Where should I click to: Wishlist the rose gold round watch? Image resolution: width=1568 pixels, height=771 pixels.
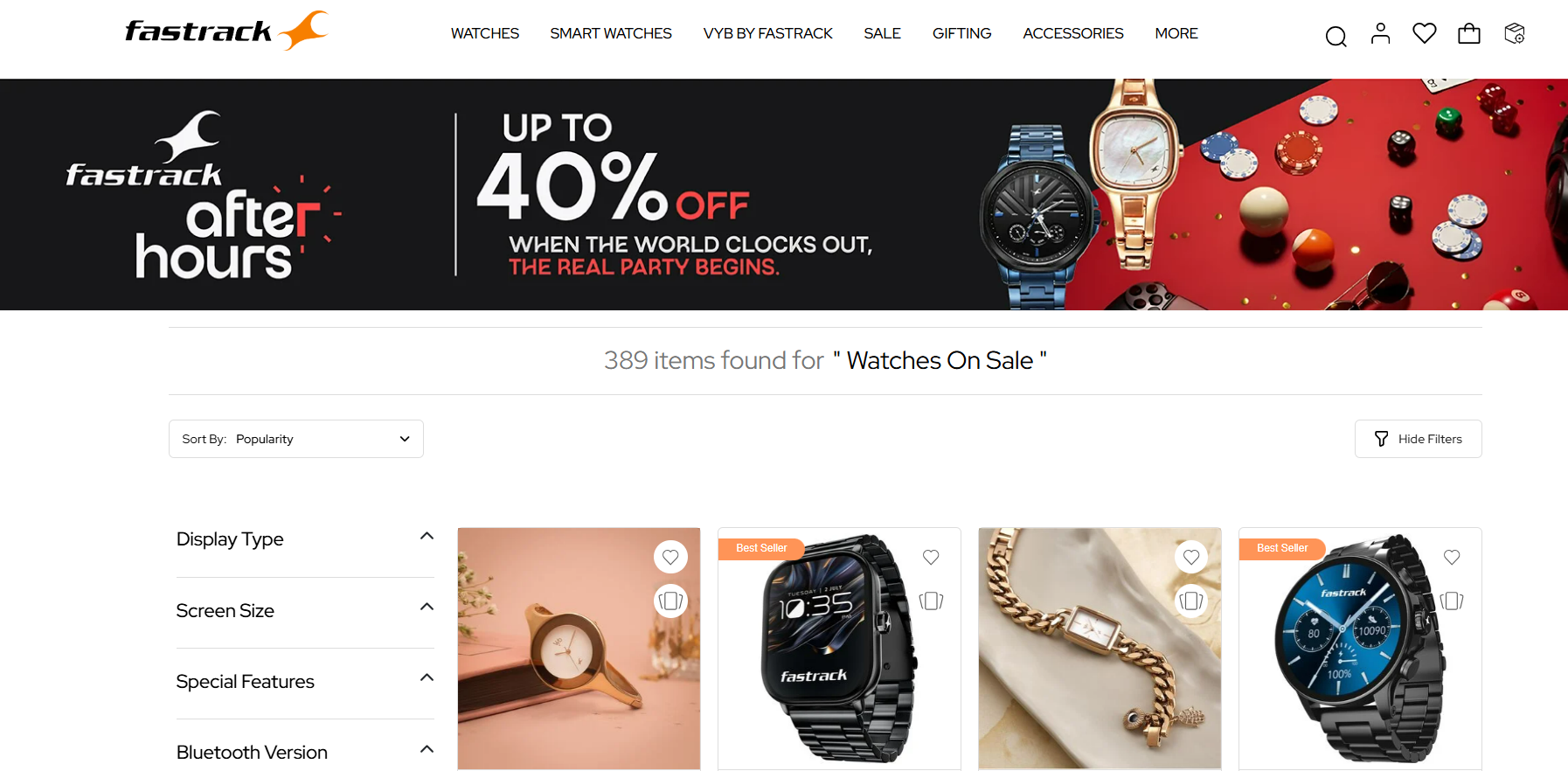click(670, 557)
